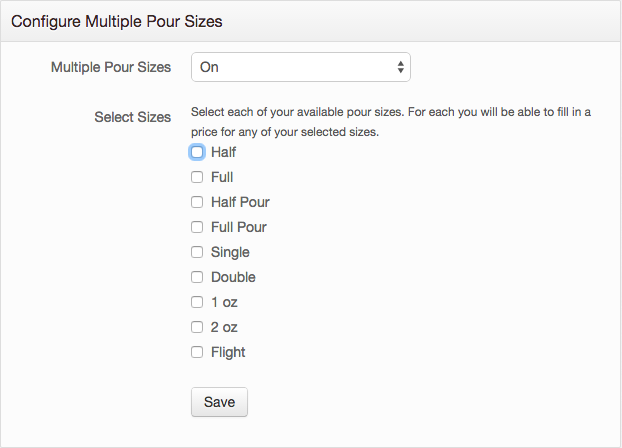Click the Flight label text
622x448 pixels.
(228, 352)
